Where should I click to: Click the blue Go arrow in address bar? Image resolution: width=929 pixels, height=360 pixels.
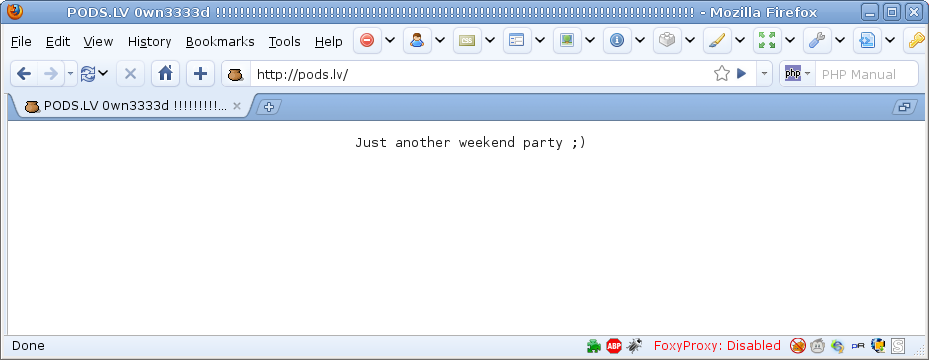tap(741, 73)
